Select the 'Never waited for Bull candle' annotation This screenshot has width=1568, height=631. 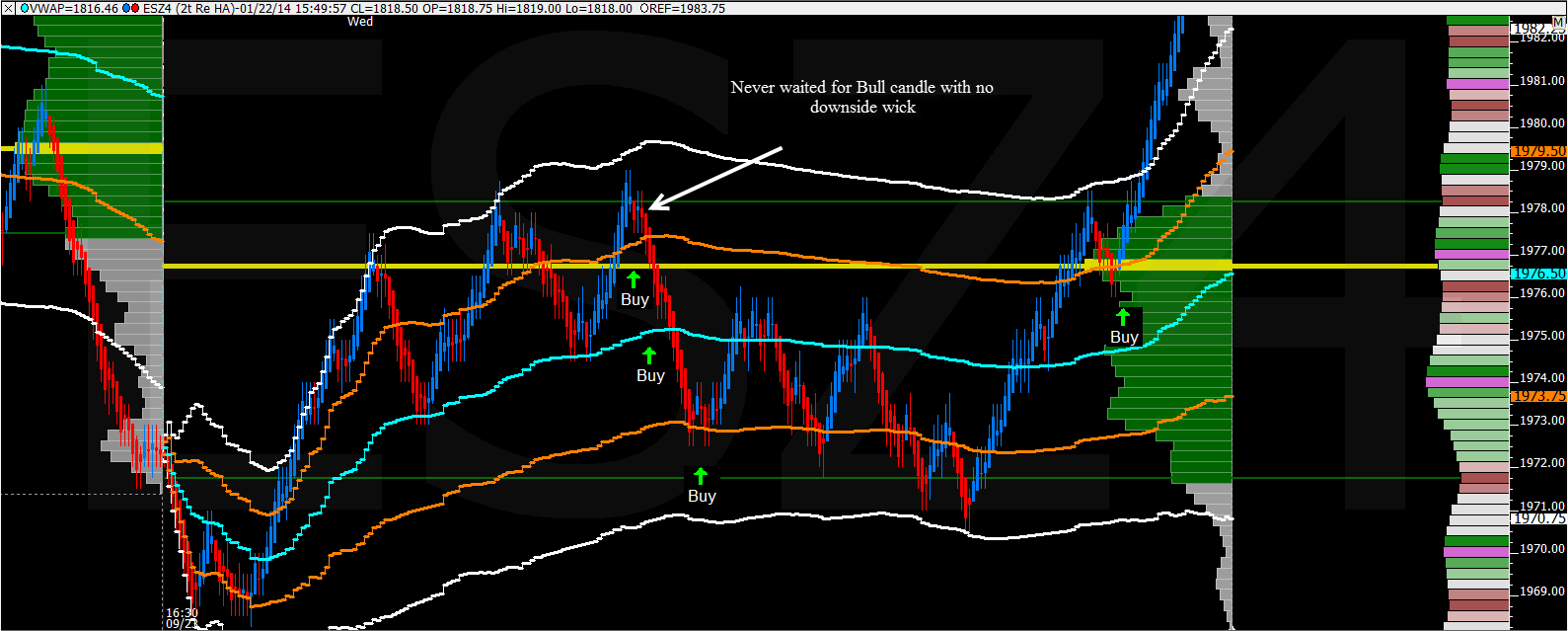(862, 97)
